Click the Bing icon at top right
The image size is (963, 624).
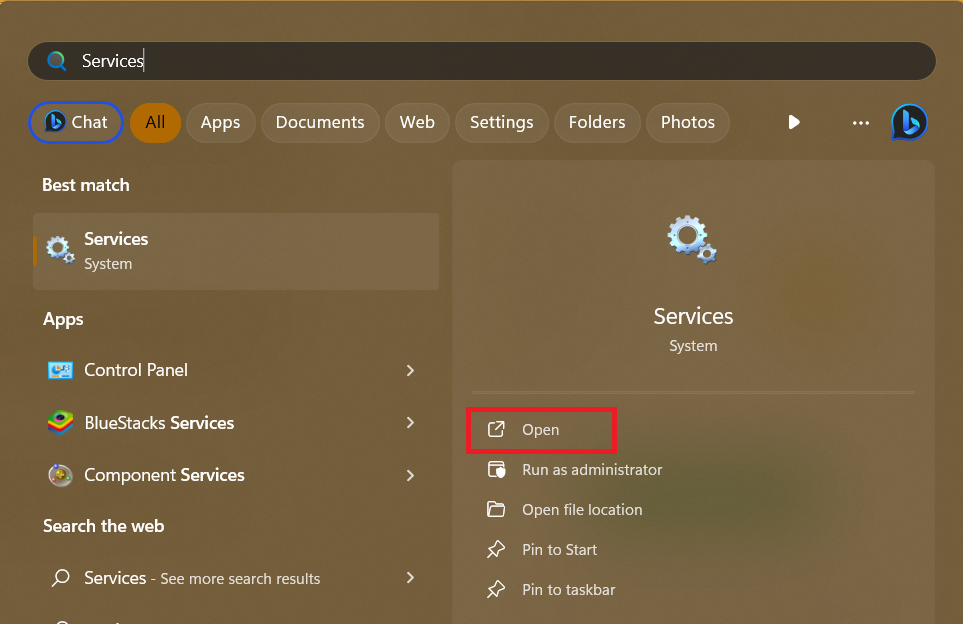[909, 122]
